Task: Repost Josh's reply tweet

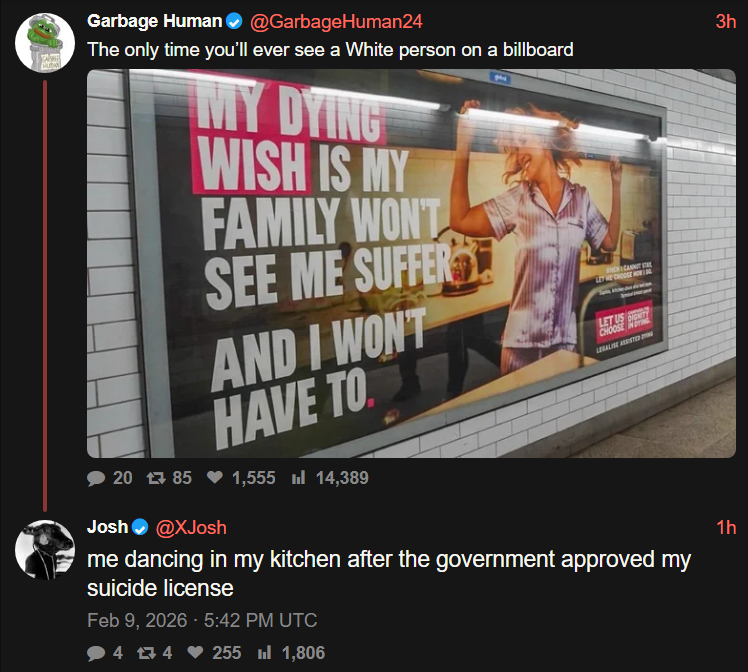Action: 146,653
